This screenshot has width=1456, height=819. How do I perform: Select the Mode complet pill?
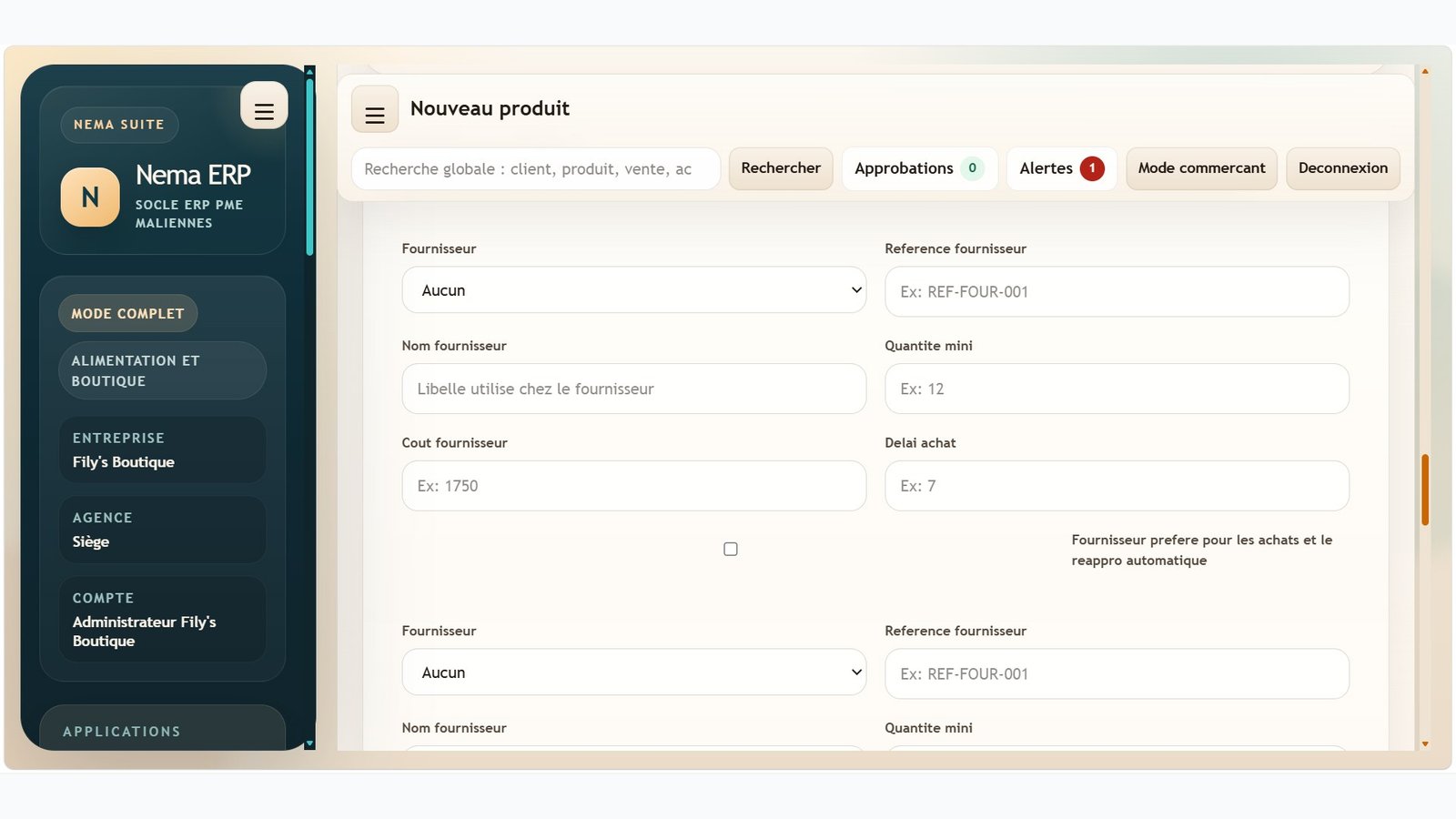click(x=128, y=313)
